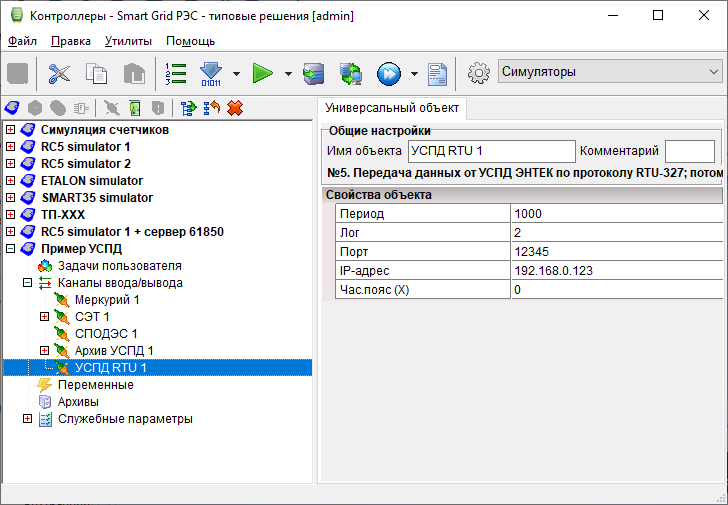The height and width of the screenshot is (505, 728).
Task: Open the dropdown arrow next to the 01011 icon
Action: tap(236, 73)
